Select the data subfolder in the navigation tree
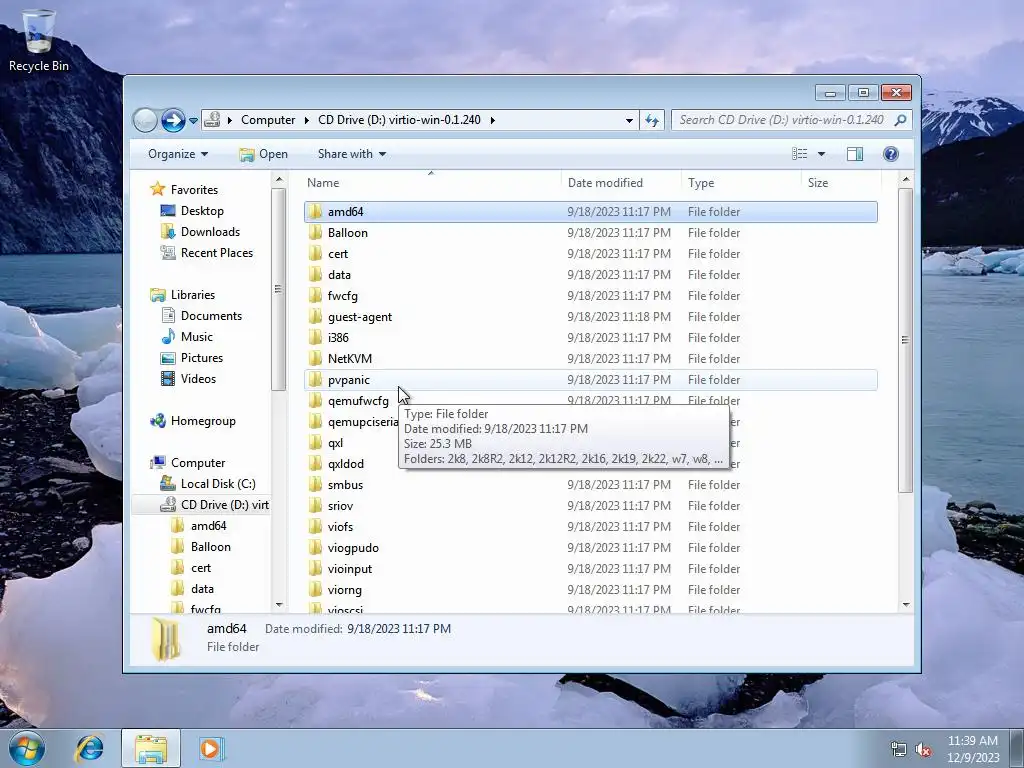Screen dimensions: 1024x768 click(202, 589)
